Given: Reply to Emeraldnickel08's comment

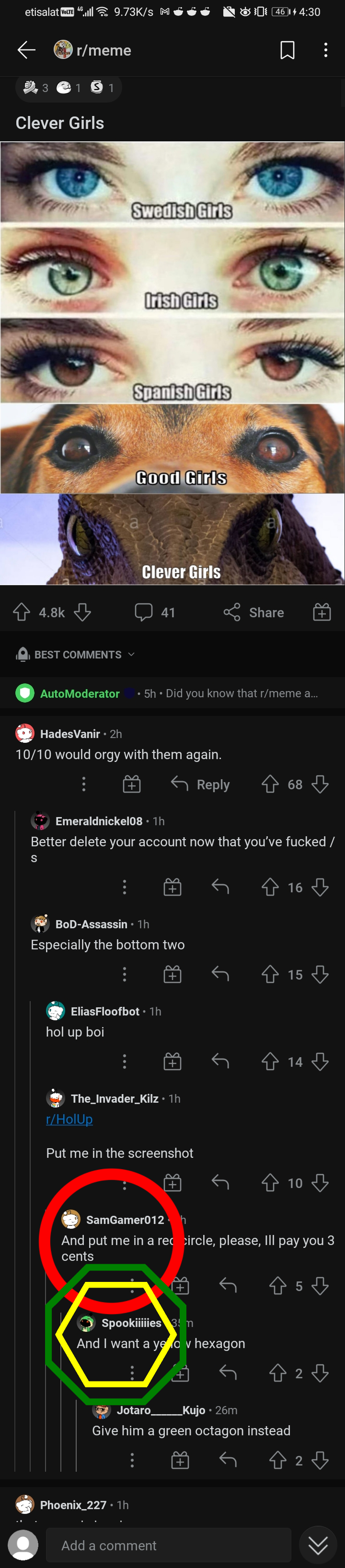Looking at the screenshot, I should coord(220,888).
